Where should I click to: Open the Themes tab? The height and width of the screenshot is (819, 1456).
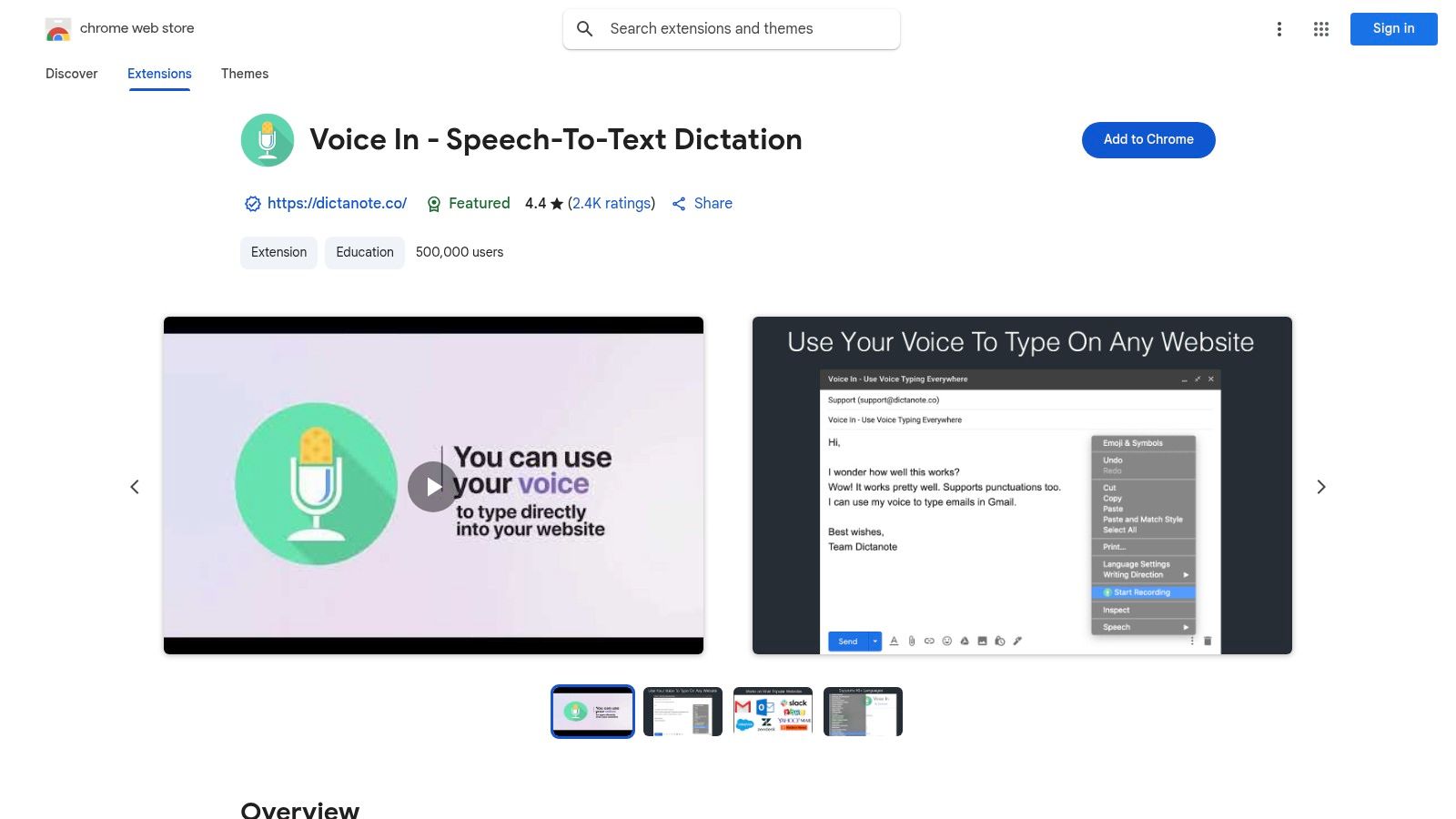[245, 74]
